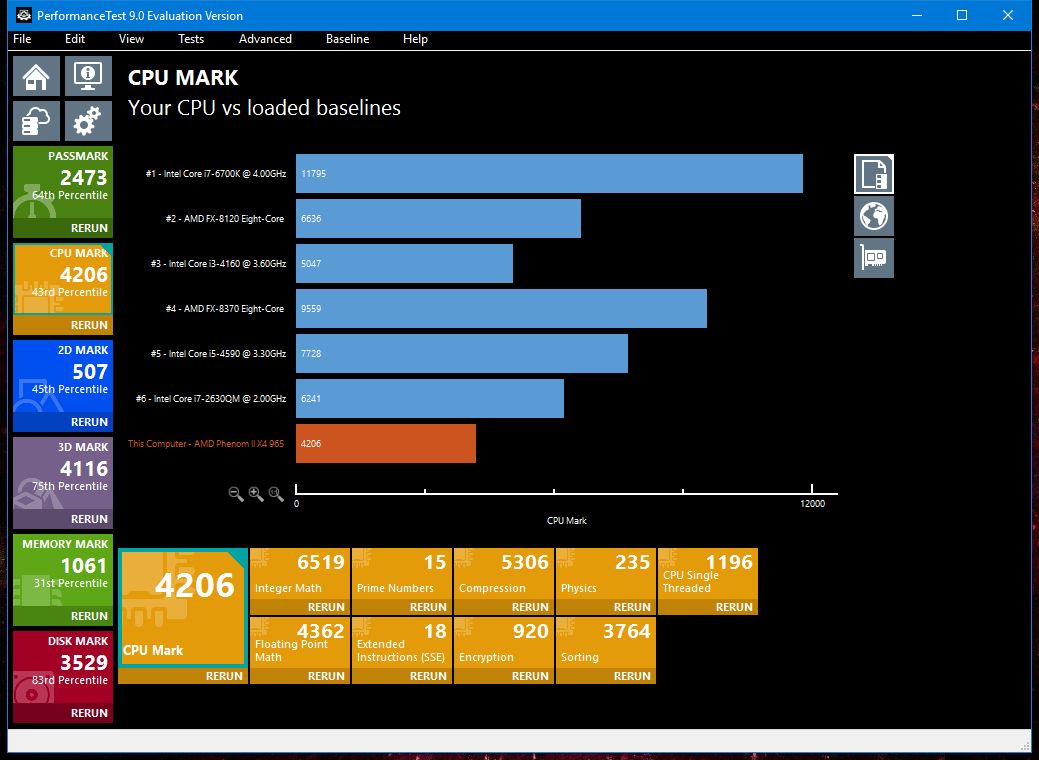Viewport: 1039px width, 760px height.
Task: Rerun the Floating Point Math test
Action: [300, 676]
